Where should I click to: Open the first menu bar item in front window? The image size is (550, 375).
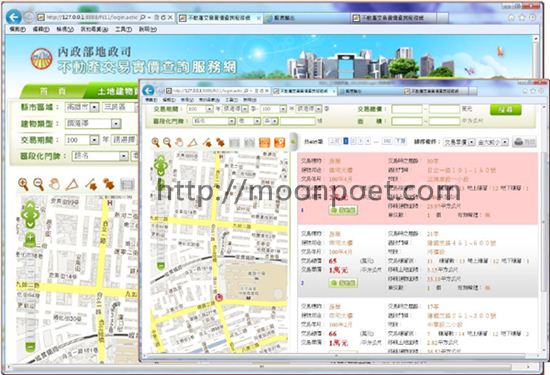151,100
